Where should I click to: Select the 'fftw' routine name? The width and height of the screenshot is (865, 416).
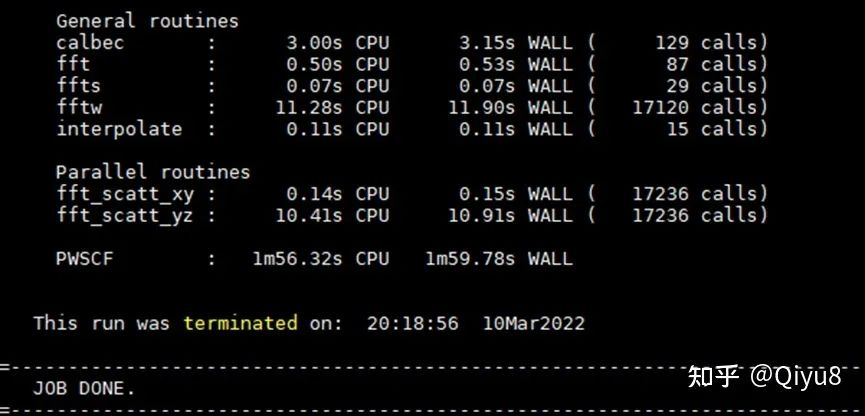pos(79,107)
